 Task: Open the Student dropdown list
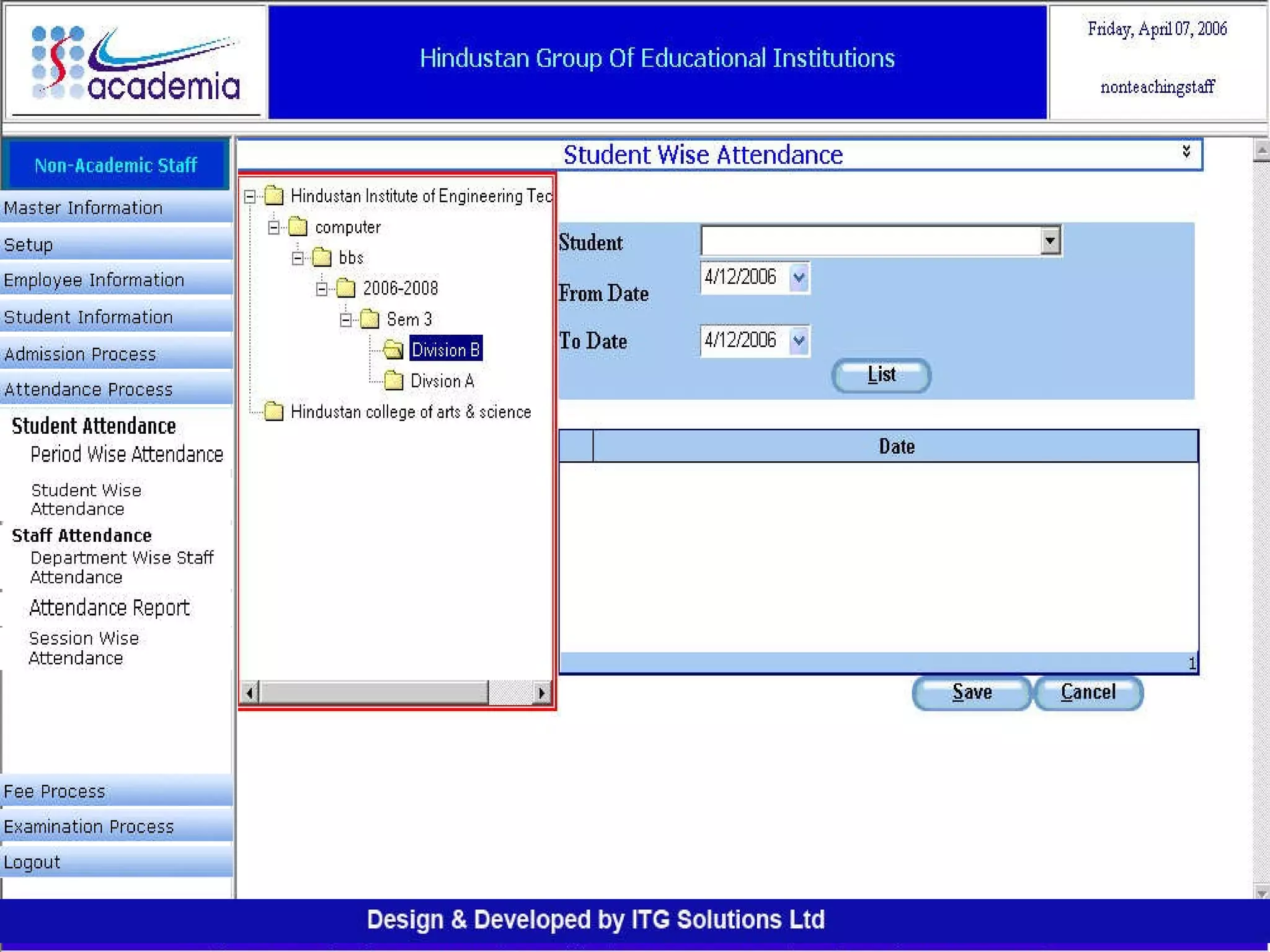pos(1049,240)
